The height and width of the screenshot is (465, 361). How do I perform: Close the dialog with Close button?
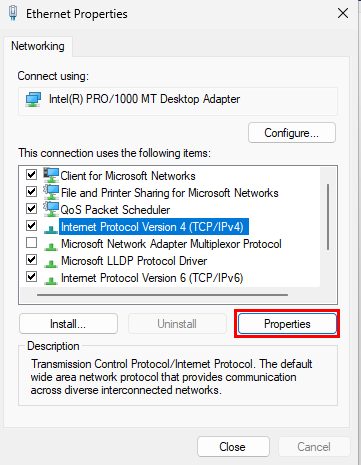pyautogui.click(x=233, y=447)
